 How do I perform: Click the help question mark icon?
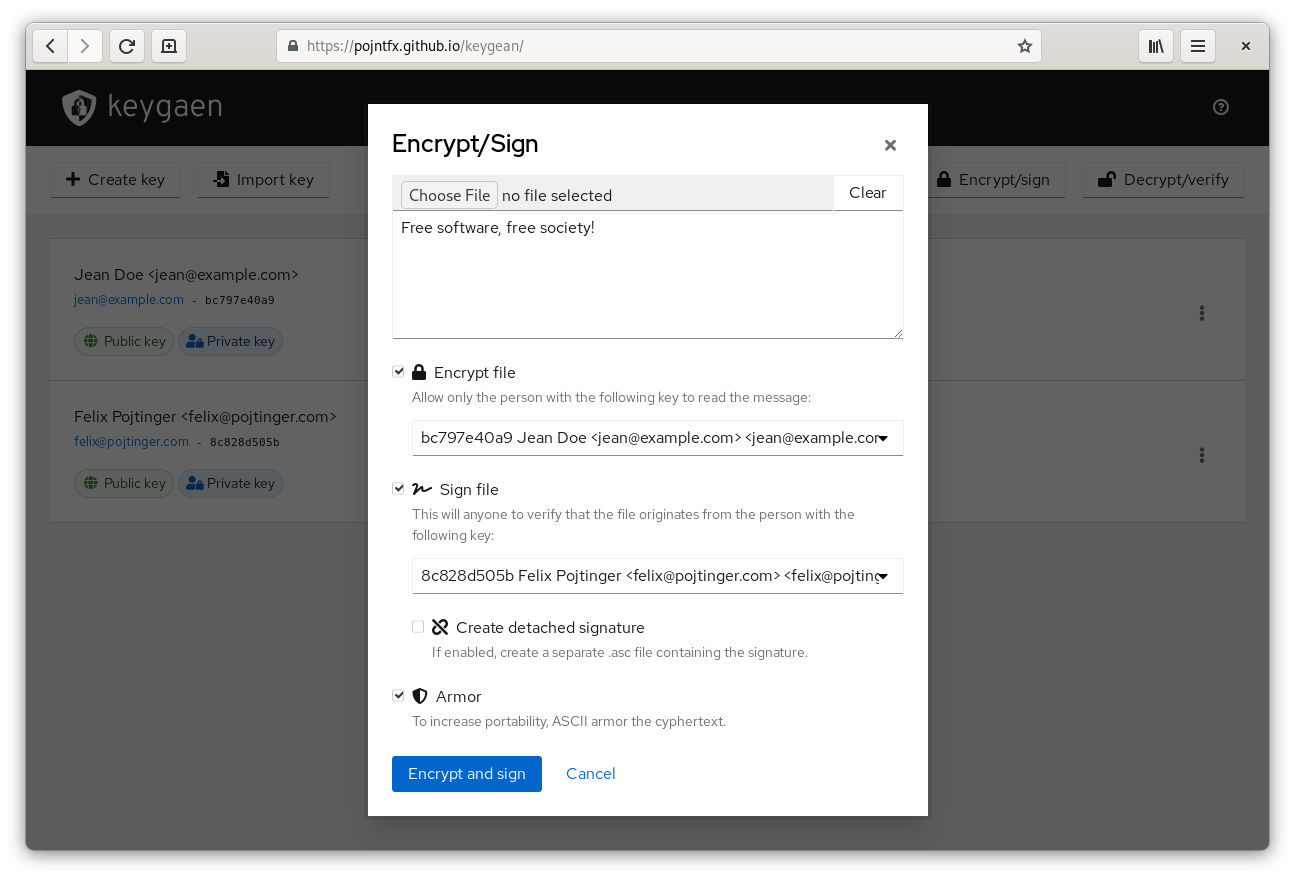coord(1221,107)
